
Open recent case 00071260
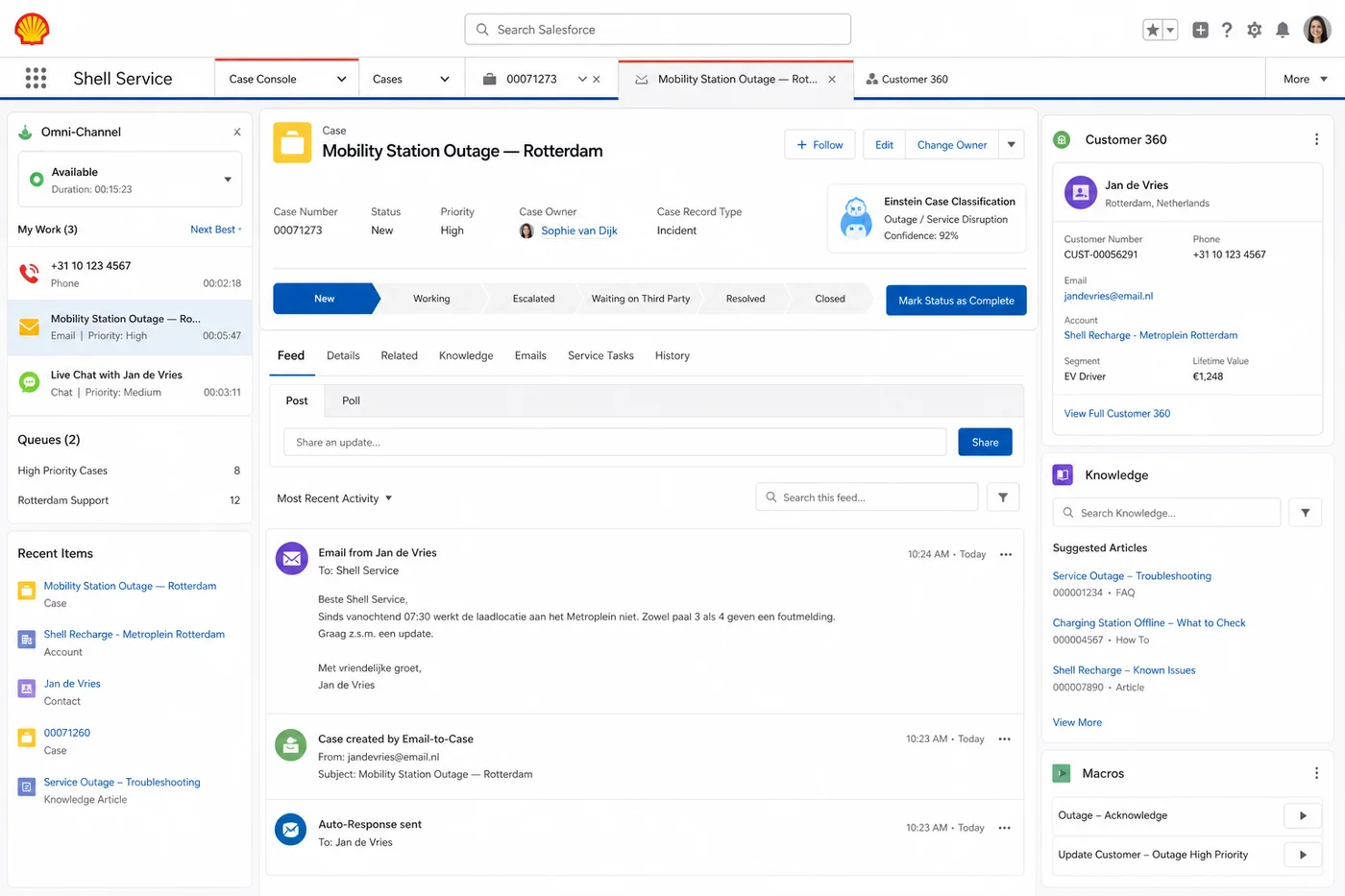pos(66,733)
